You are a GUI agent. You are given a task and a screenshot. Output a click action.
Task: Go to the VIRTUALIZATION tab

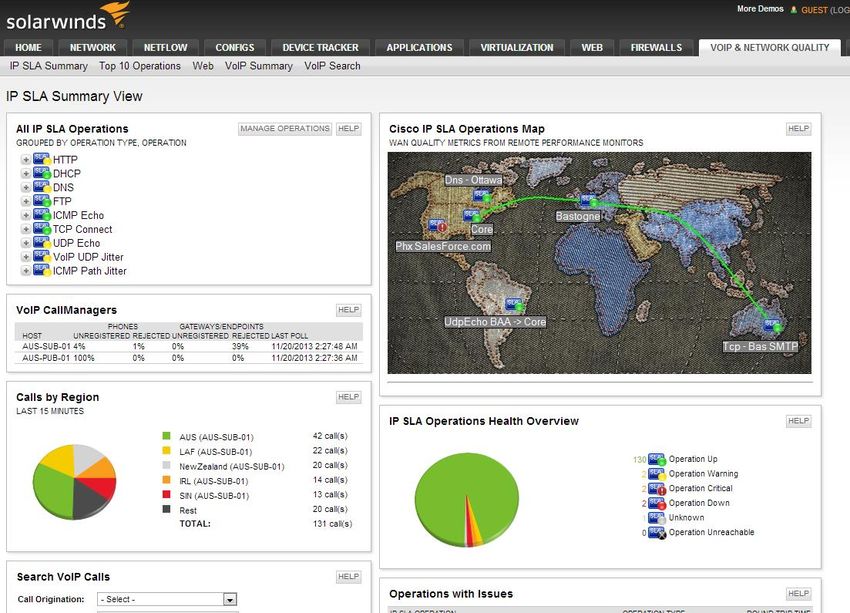[517, 48]
